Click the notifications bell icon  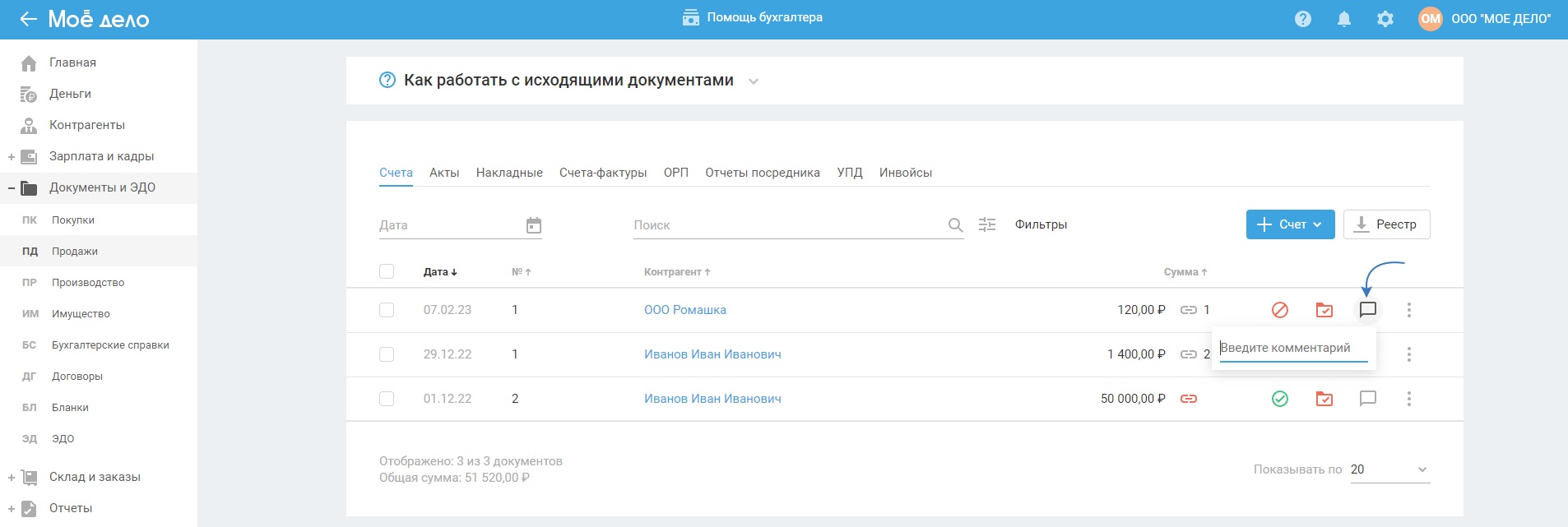1344,19
